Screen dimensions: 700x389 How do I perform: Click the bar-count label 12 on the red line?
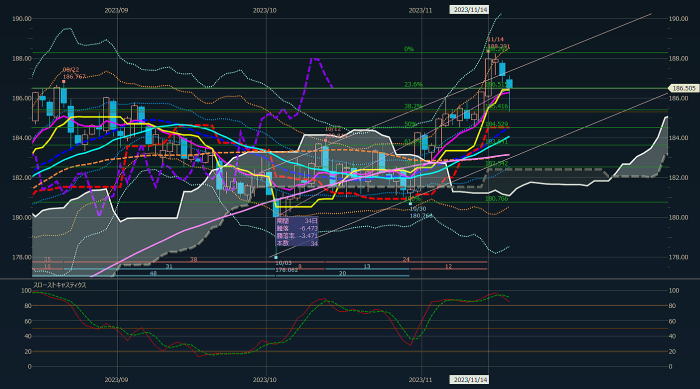pyautogui.click(x=448, y=267)
